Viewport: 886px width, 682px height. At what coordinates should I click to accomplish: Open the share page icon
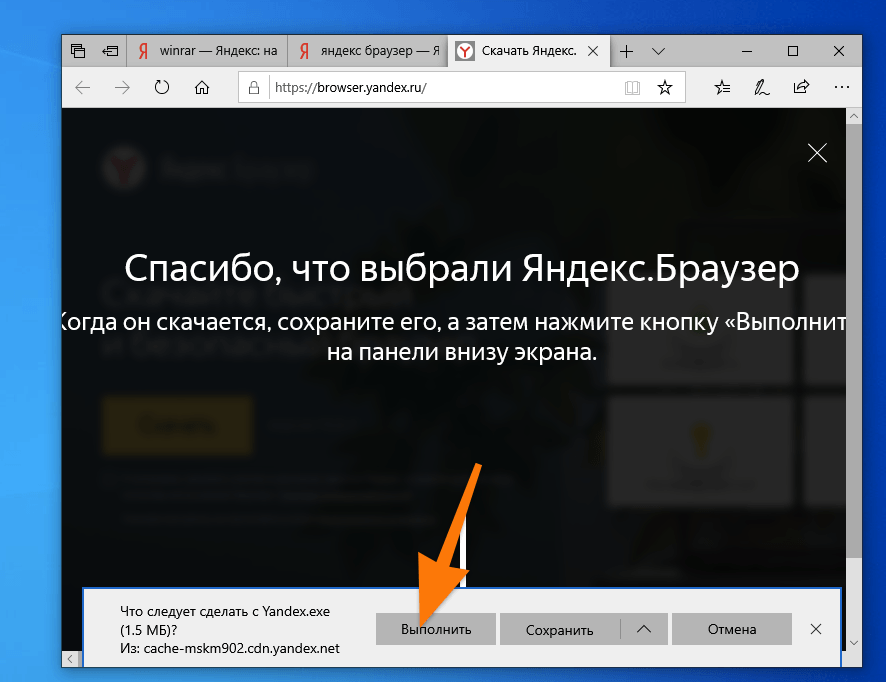click(801, 87)
